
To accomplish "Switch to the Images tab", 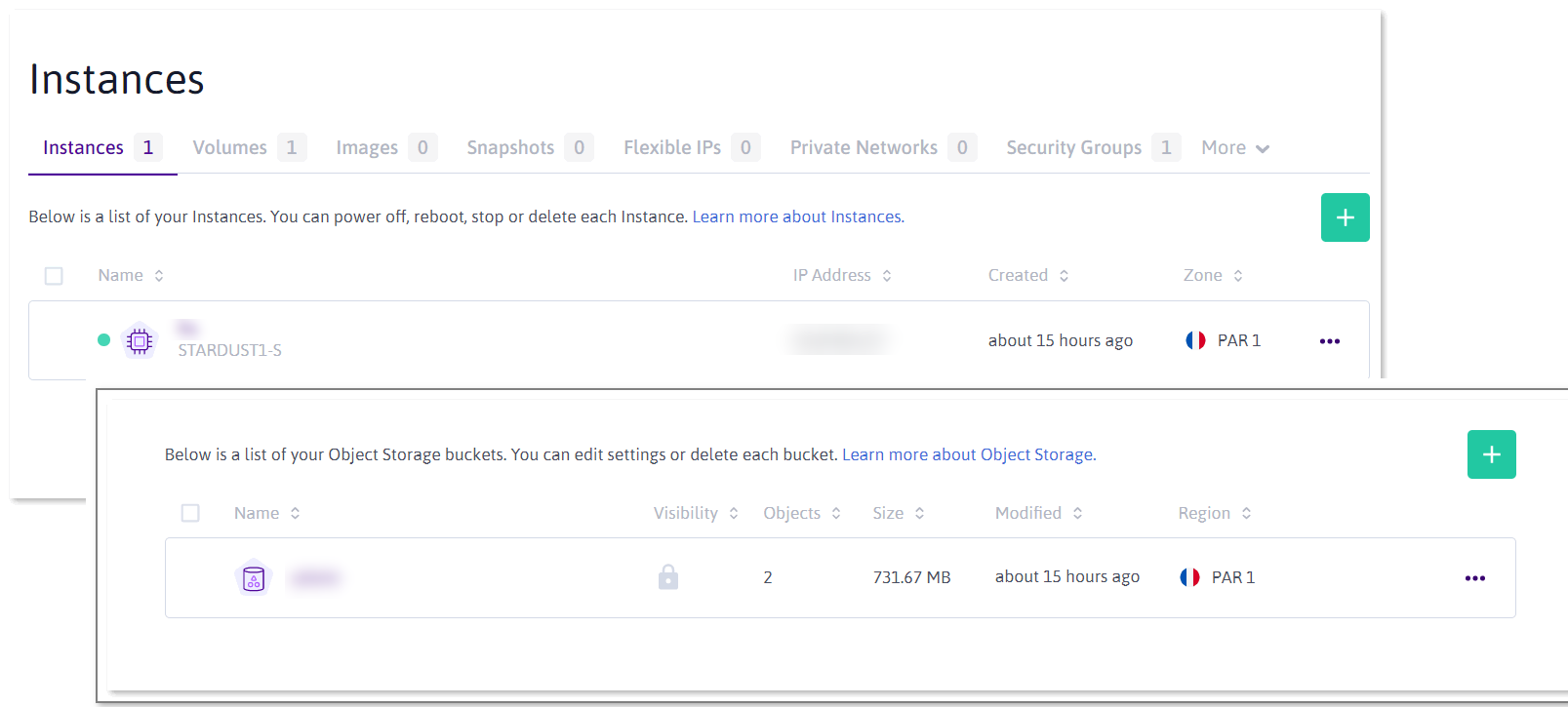I will [x=386, y=148].
